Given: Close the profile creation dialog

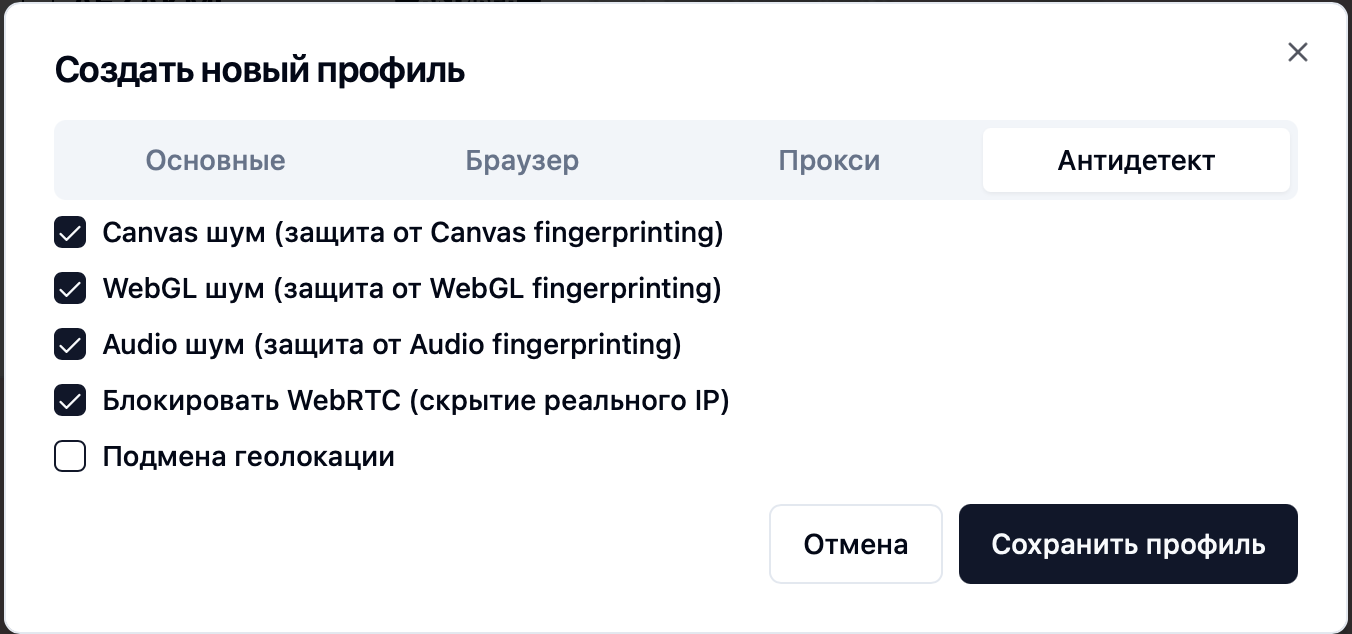Looking at the screenshot, I should pyautogui.click(x=1297, y=52).
